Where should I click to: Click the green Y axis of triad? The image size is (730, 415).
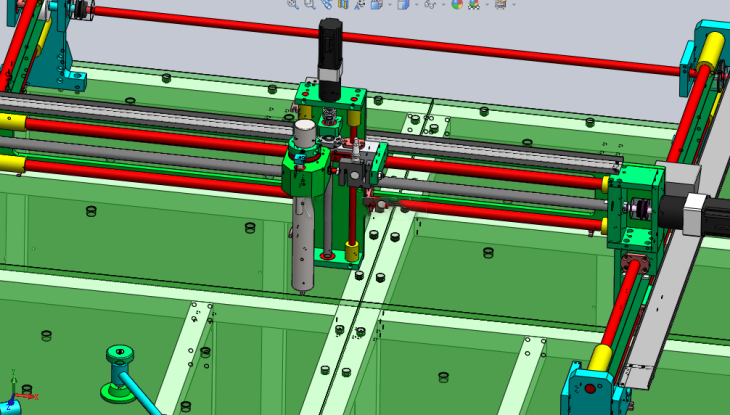[12, 380]
